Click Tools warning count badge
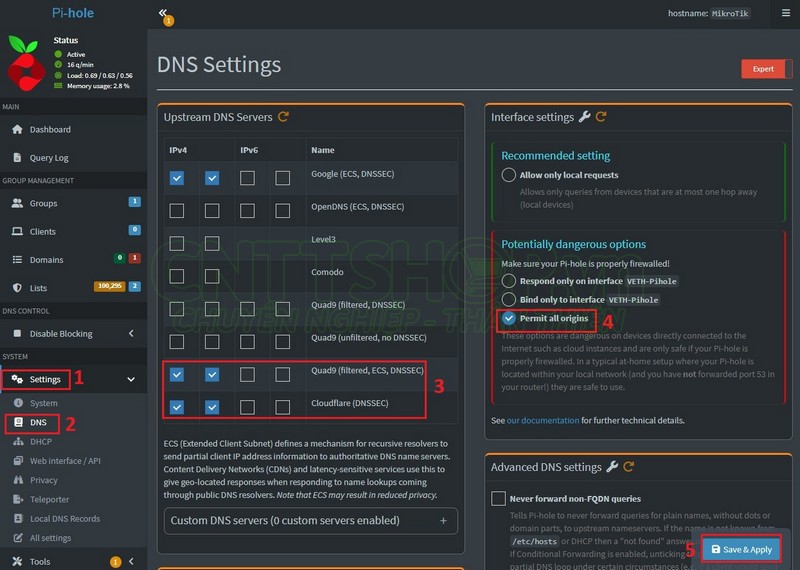The width and height of the screenshot is (800, 570). [116, 562]
